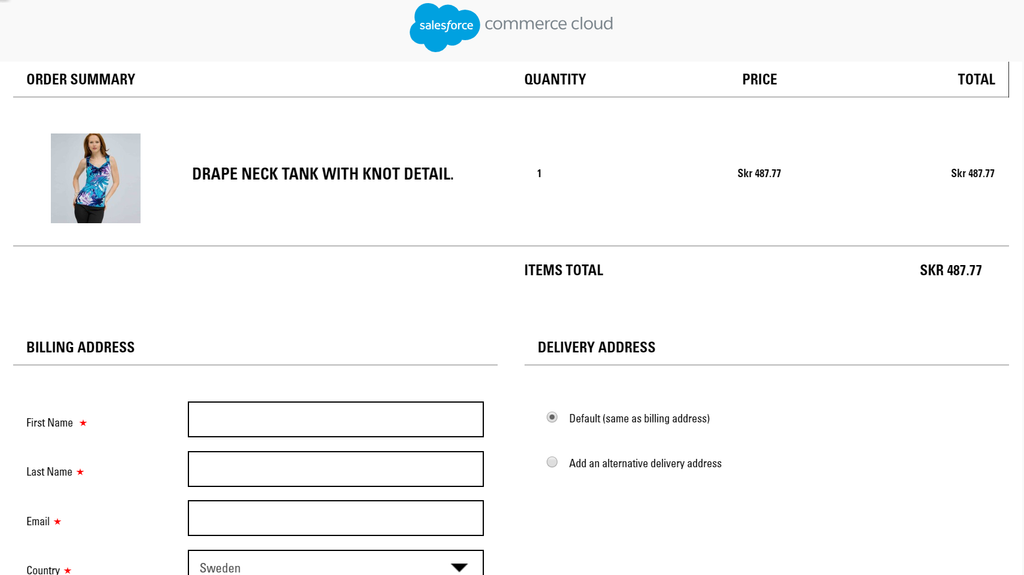Click the Quantity column header

555,79
